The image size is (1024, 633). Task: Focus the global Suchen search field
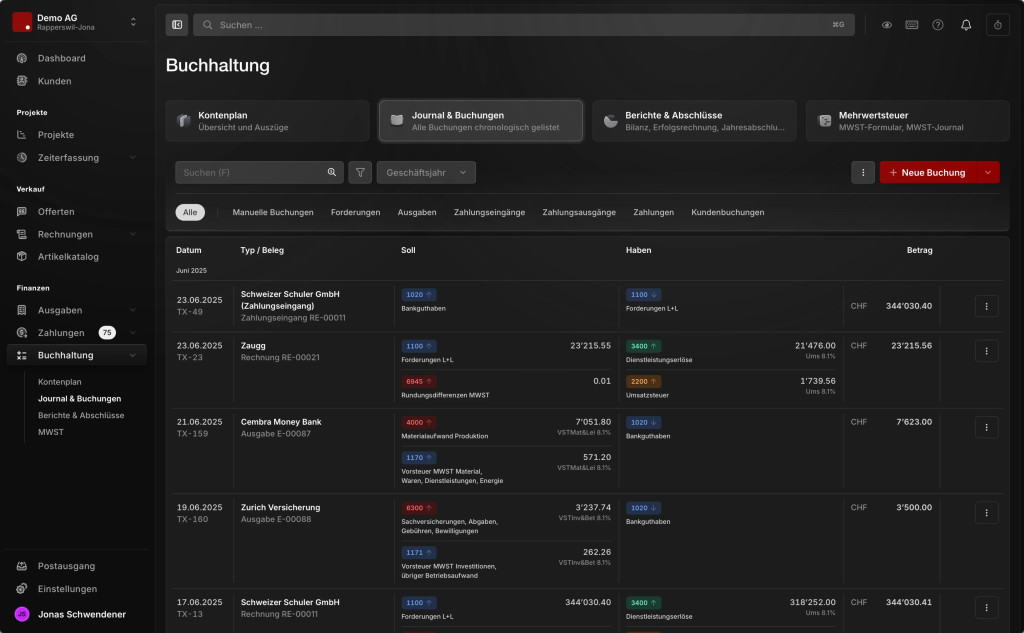coord(524,25)
